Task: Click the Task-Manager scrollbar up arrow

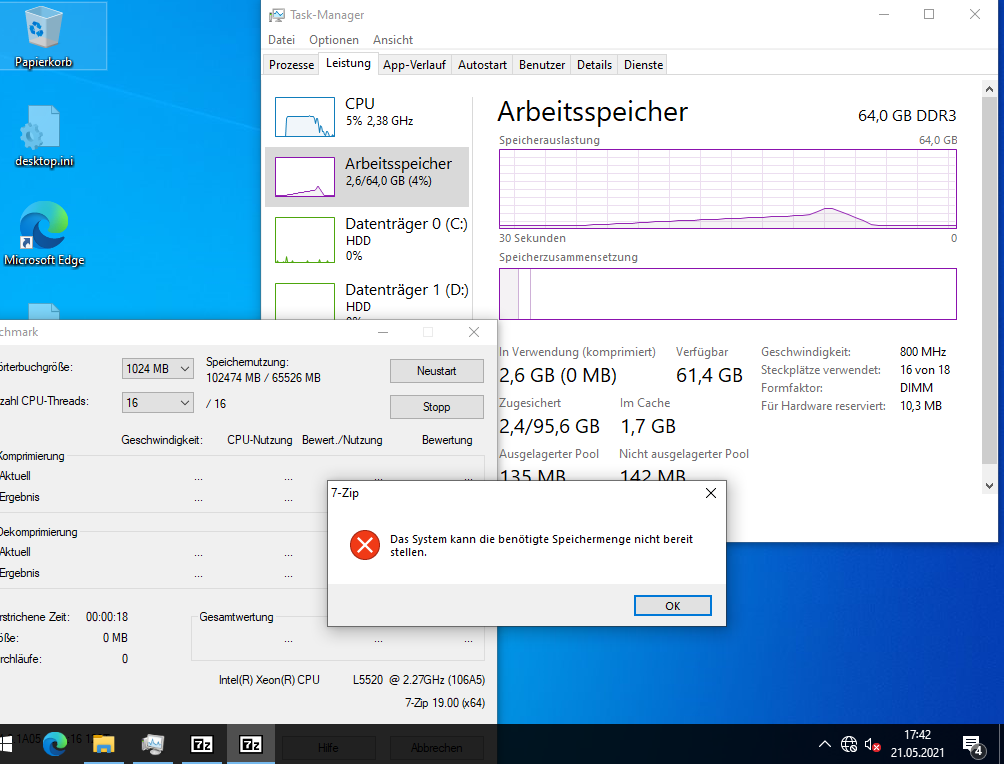Action: pos(989,90)
